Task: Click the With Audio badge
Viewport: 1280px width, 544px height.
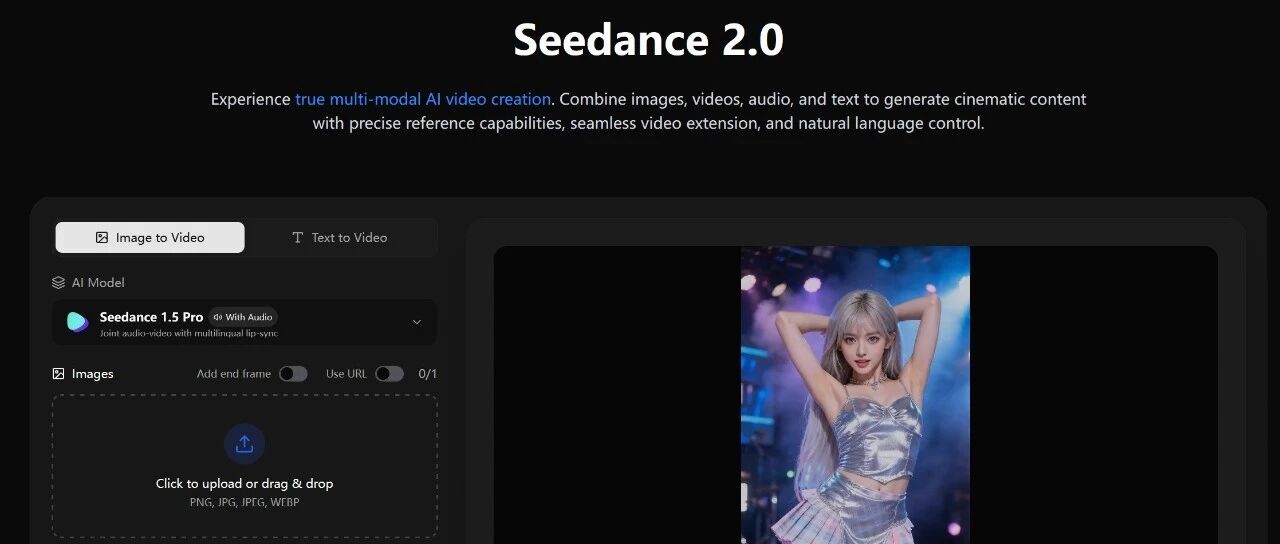Action: point(243,317)
